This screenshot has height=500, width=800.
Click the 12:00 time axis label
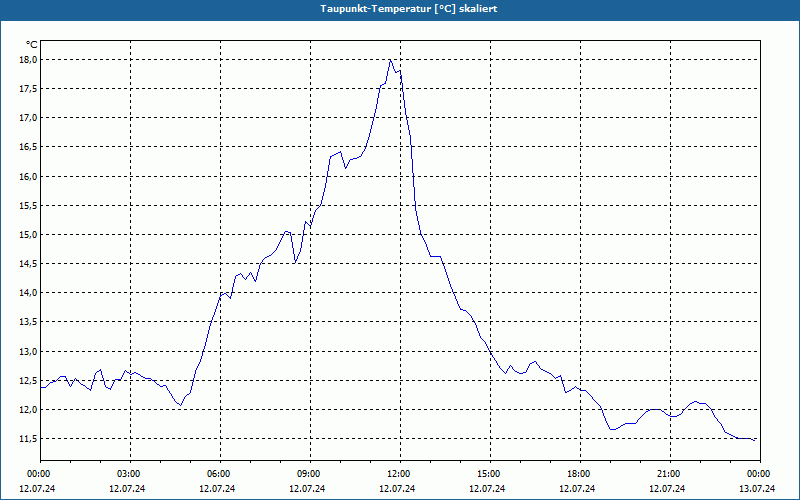[400, 474]
